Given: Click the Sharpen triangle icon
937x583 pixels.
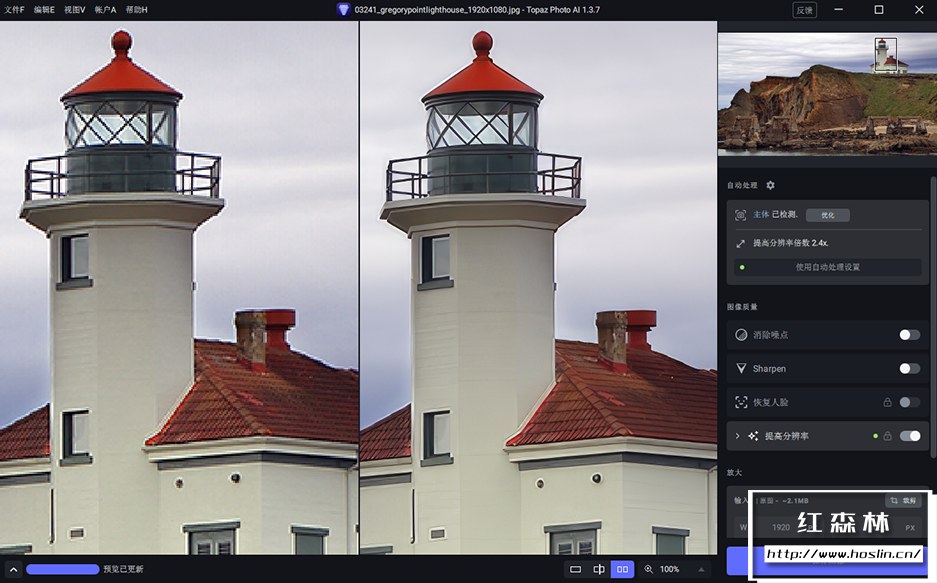Looking at the screenshot, I should (x=741, y=369).
